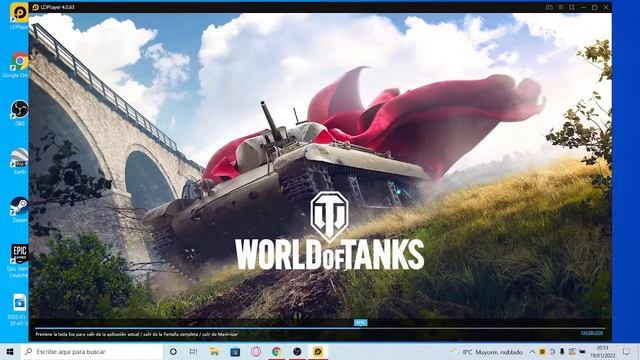
Task: Open clock and date 19/01/2022
Action: coord(602,351)
